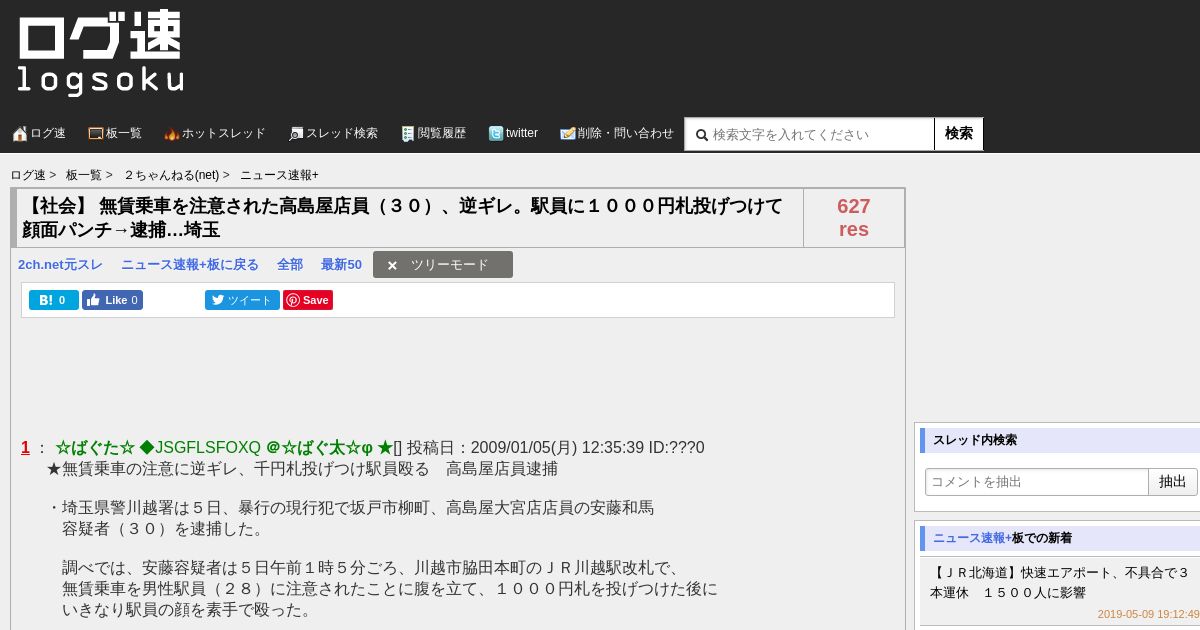Show 最新50 posts link
The width and height of the screenshot is (1200, 630).
coord(341,265)
